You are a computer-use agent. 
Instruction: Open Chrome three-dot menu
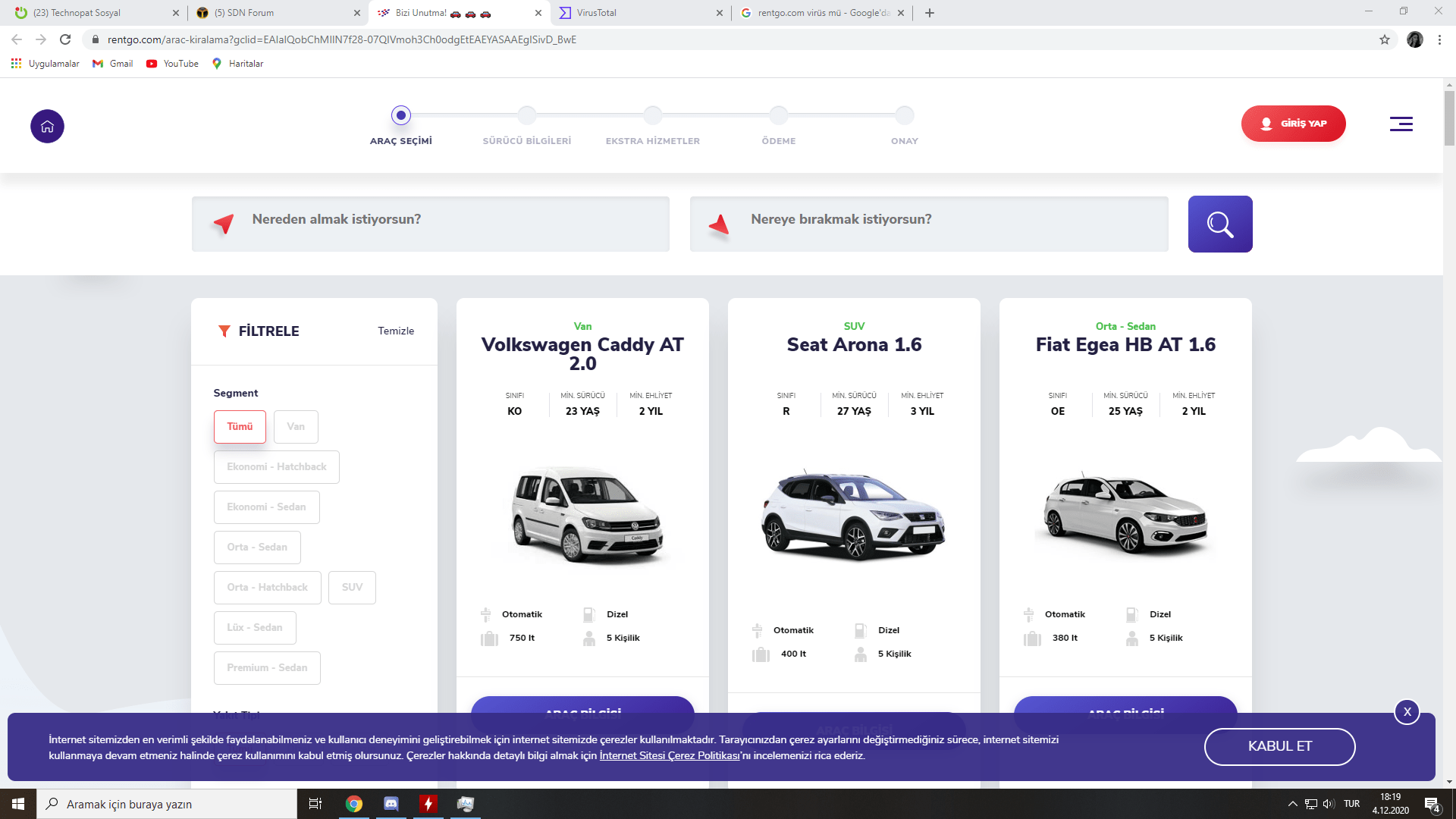(x=1439, y=39)
